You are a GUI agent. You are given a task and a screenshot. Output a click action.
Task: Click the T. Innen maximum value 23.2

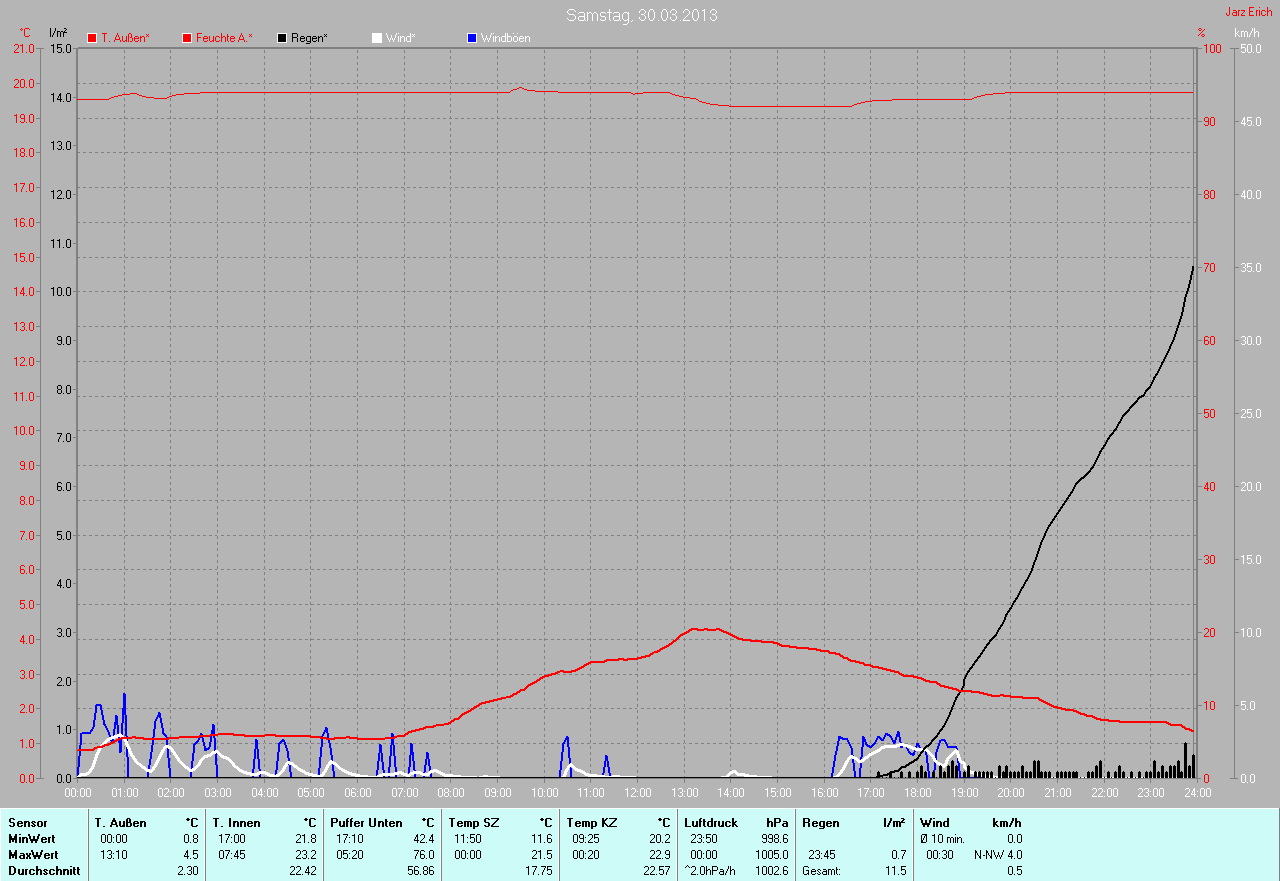pos(305,855)
